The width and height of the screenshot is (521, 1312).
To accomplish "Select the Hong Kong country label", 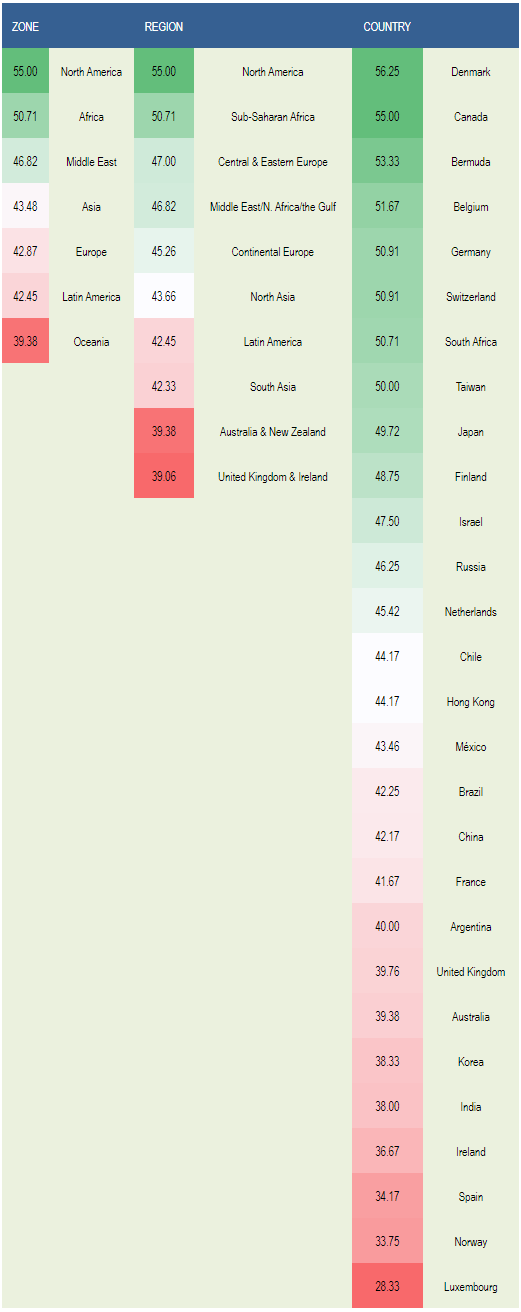I will tap(470, 702).
